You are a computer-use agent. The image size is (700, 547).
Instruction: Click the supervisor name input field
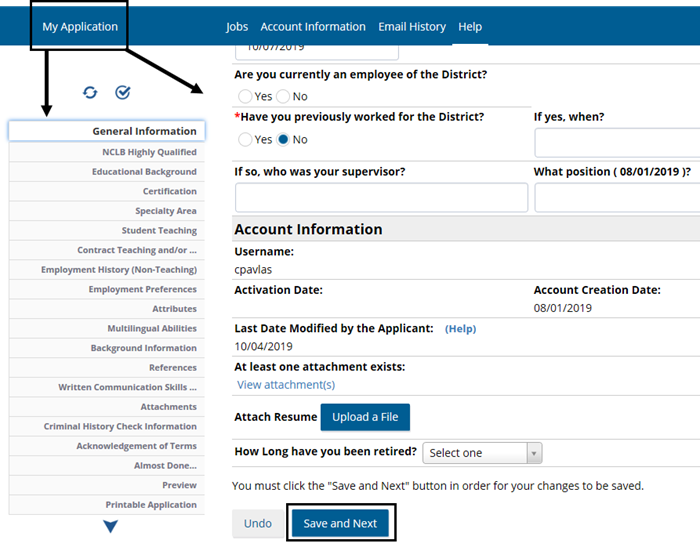click(381, 197)
